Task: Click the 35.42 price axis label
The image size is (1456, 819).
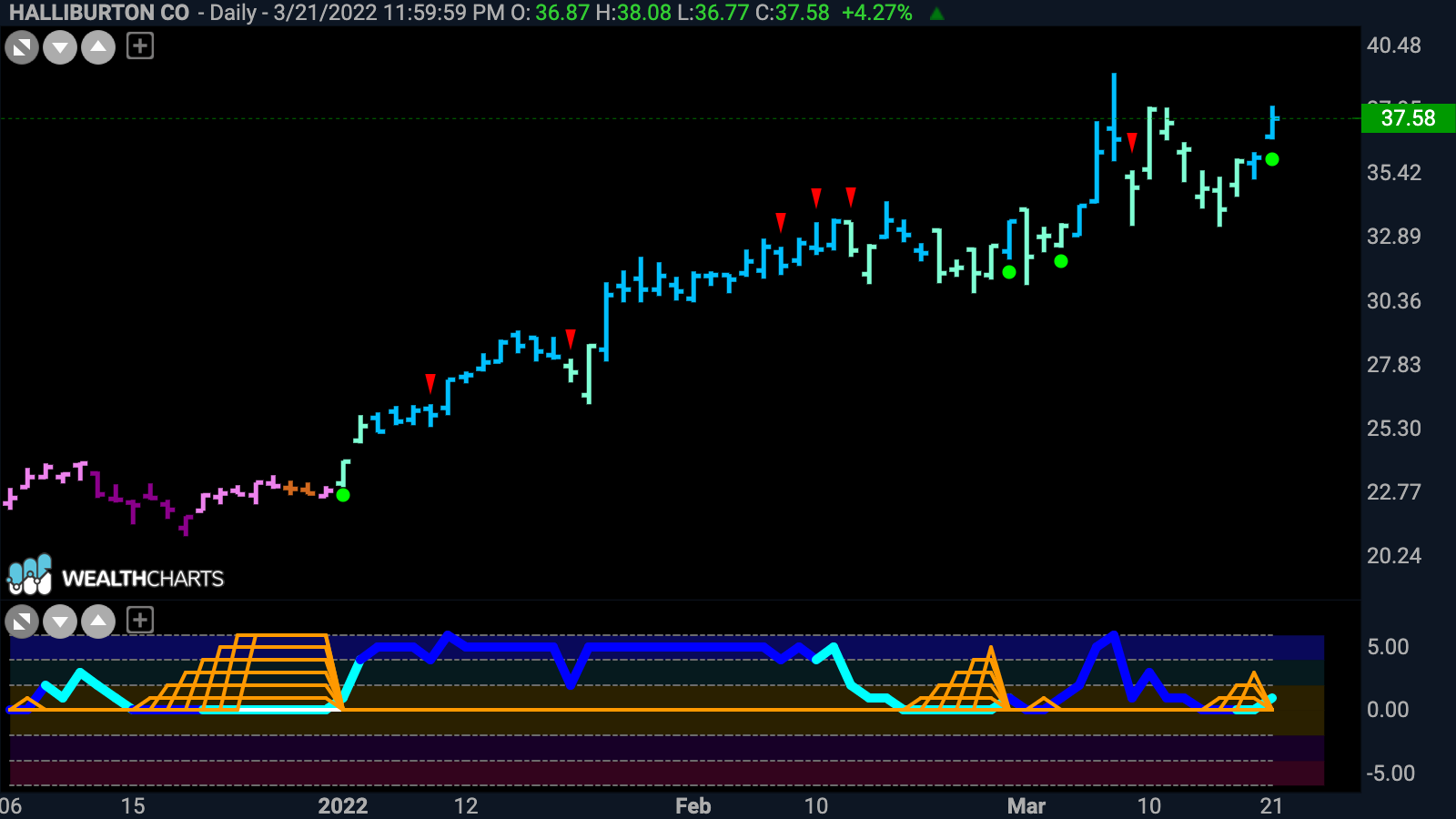Action: [1394, 173]
